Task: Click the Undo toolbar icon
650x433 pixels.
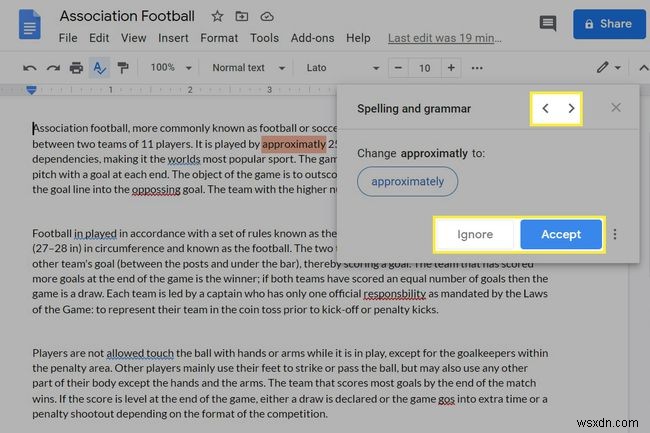Action: pos(29,68)
